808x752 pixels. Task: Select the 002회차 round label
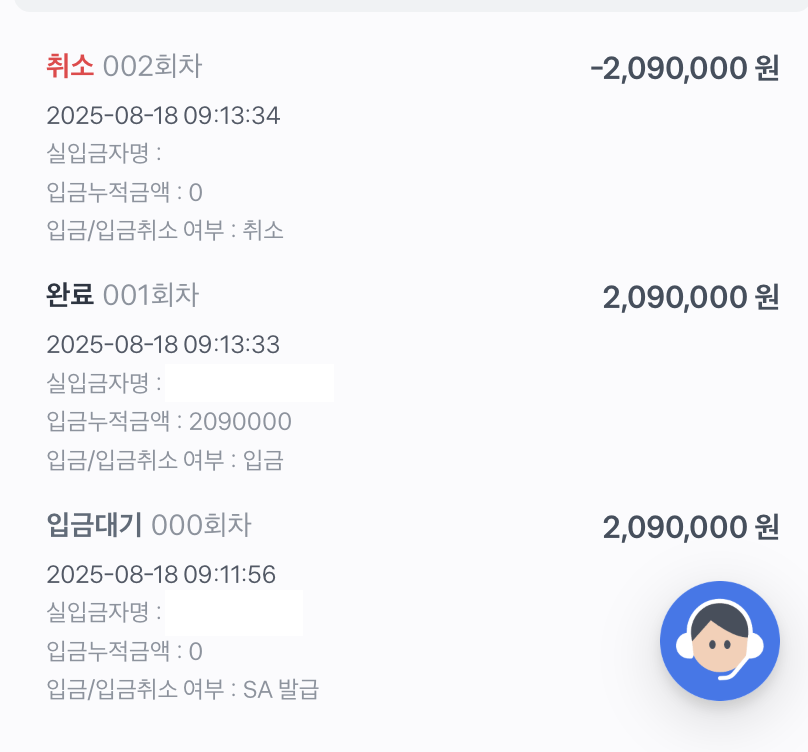[153, 66]
